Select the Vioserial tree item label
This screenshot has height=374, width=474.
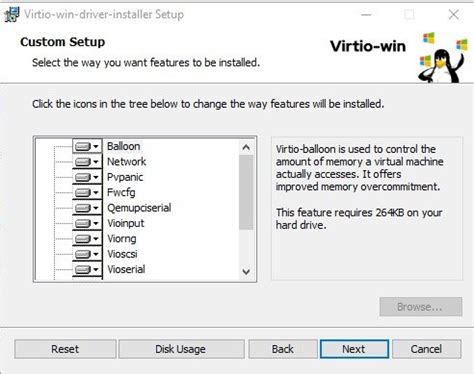point(126,269)
